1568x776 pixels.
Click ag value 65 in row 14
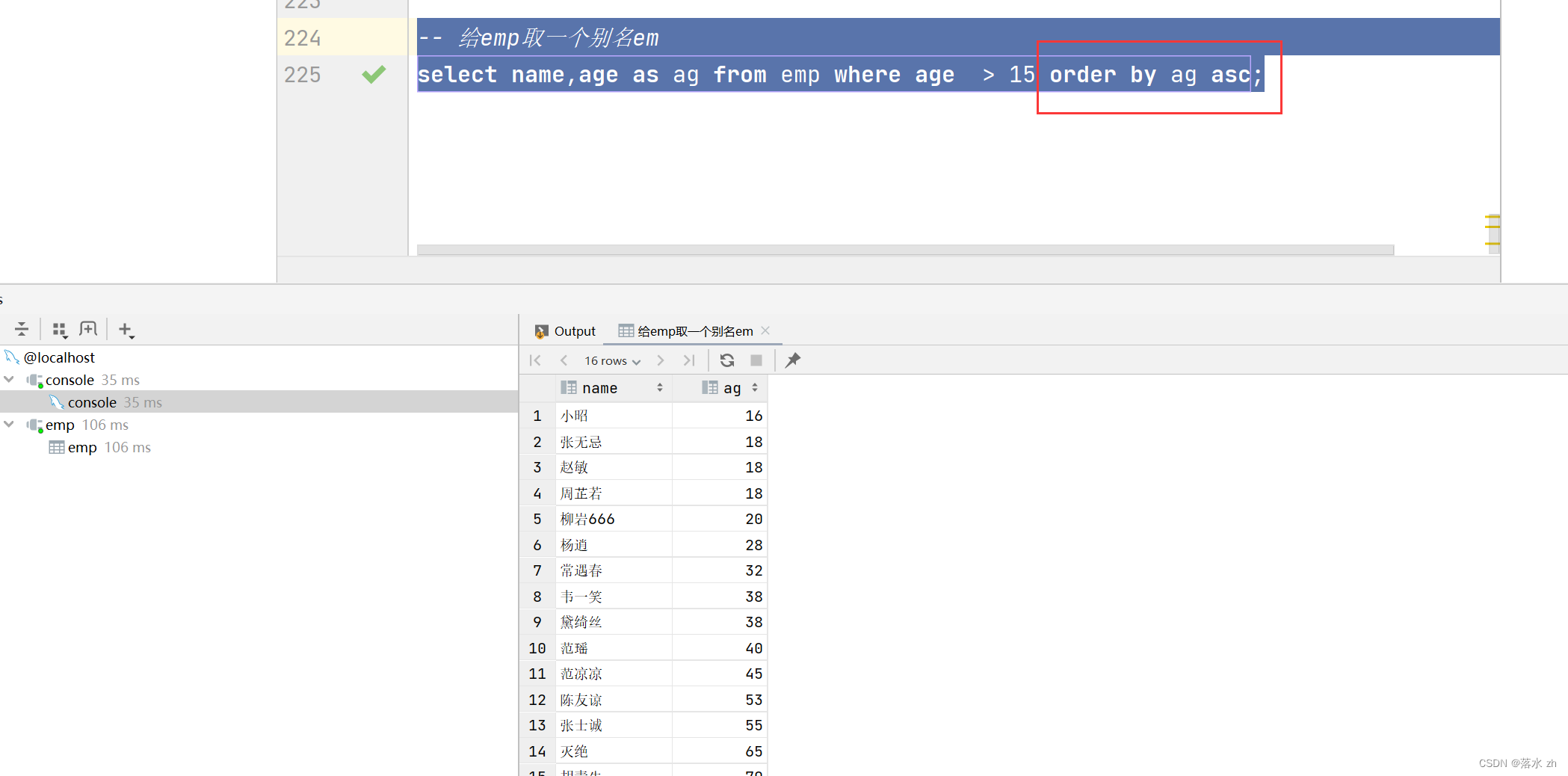pyautogui.click(x=720, y=751)
